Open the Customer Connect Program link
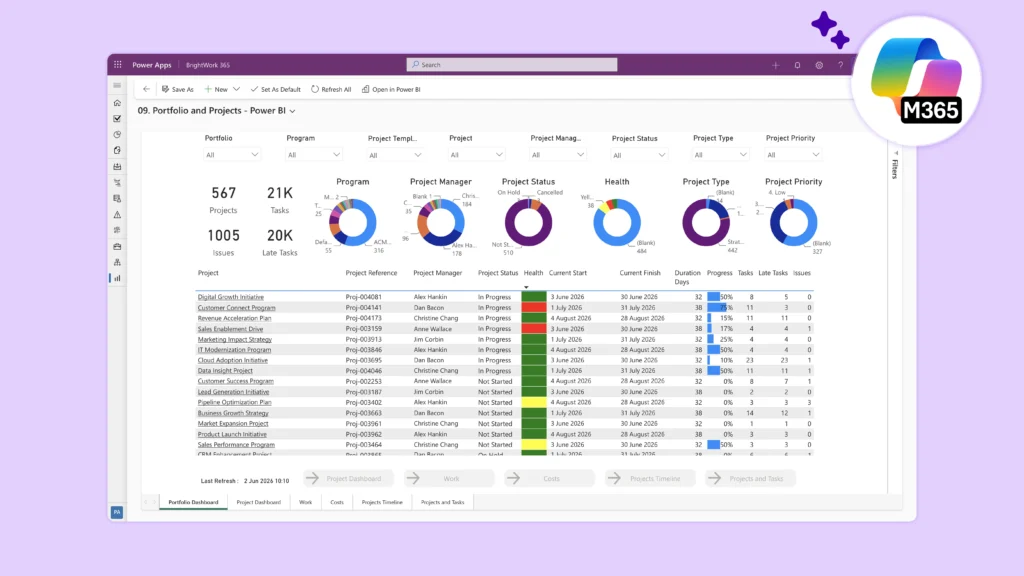This screenshot has height=576, width=1024. pos(236,308)
